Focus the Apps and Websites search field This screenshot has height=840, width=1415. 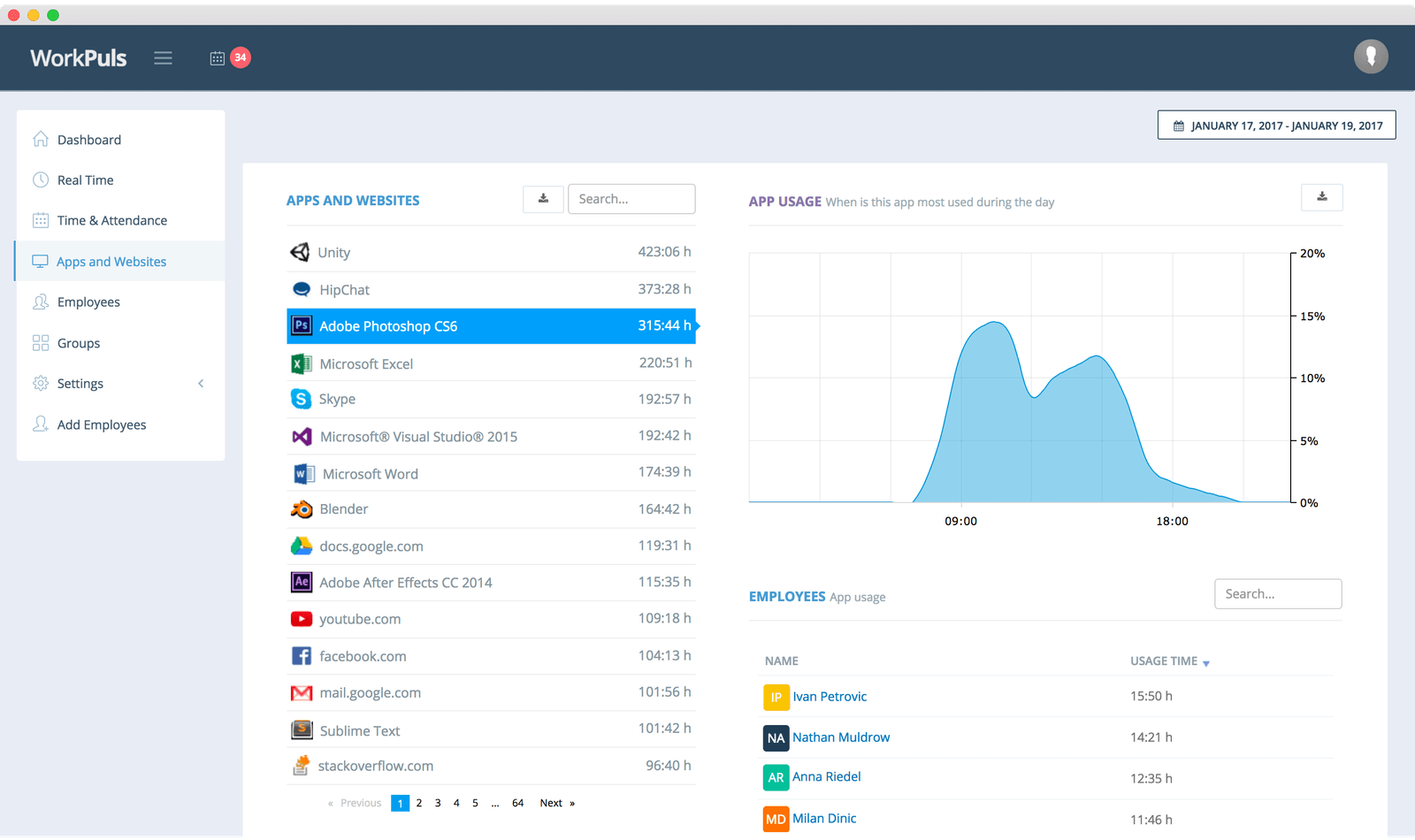click(x=631, y=199)
